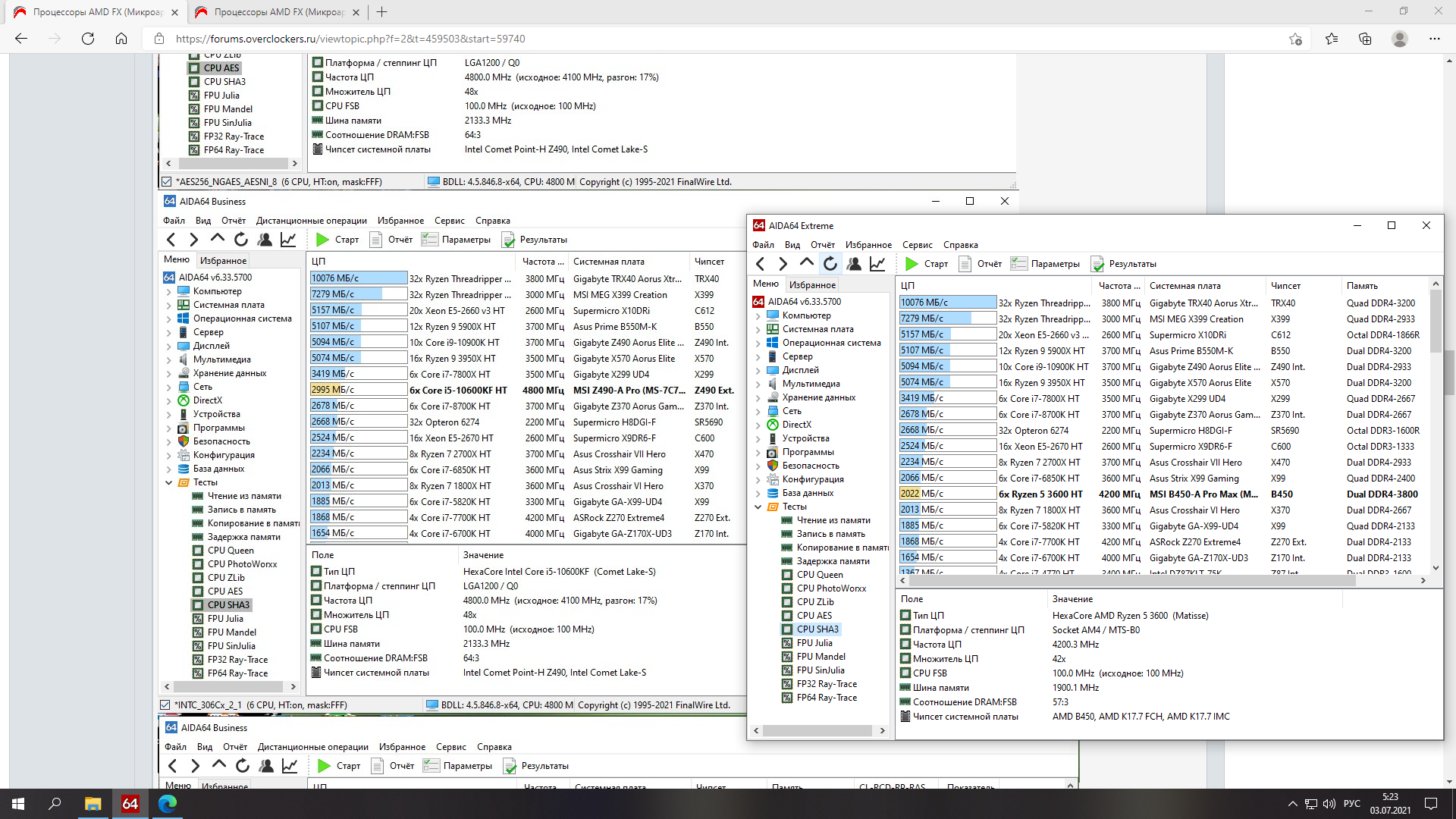Toggle the AES256_NGAES_AESNI_8 status bar checkbox
The width and height of the screenshot is (1456, 819).
click(167, 182)
